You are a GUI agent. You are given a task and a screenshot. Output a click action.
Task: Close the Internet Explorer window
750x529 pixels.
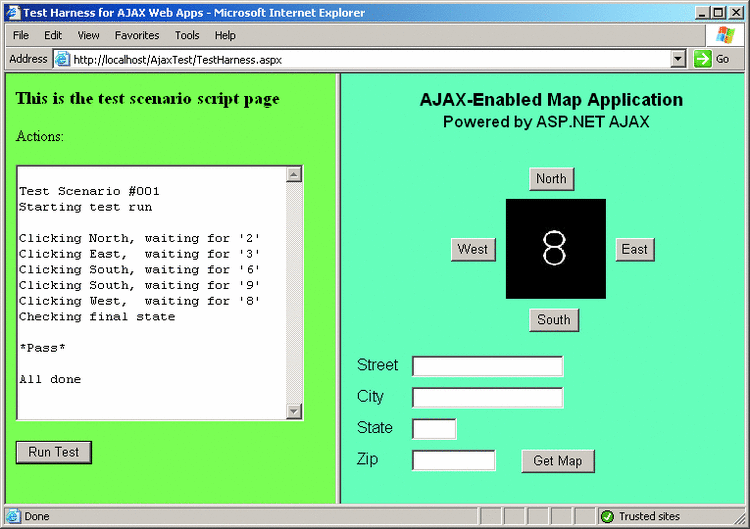[x=736, y=13]
